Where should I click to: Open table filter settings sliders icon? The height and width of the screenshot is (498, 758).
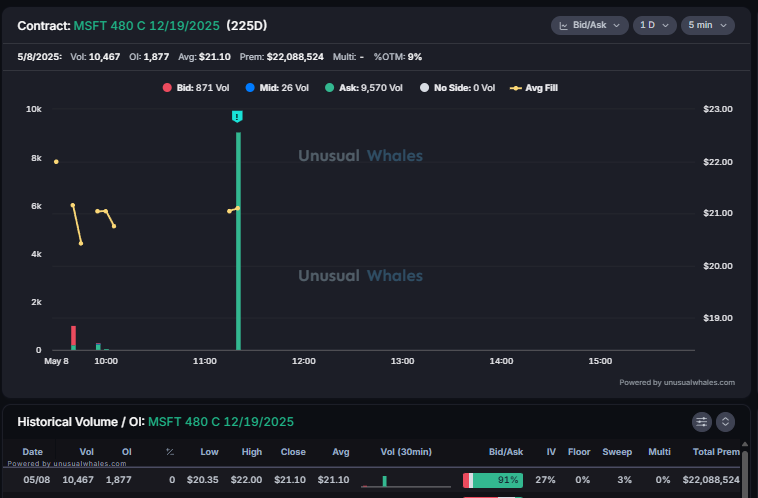coord(701,422)
